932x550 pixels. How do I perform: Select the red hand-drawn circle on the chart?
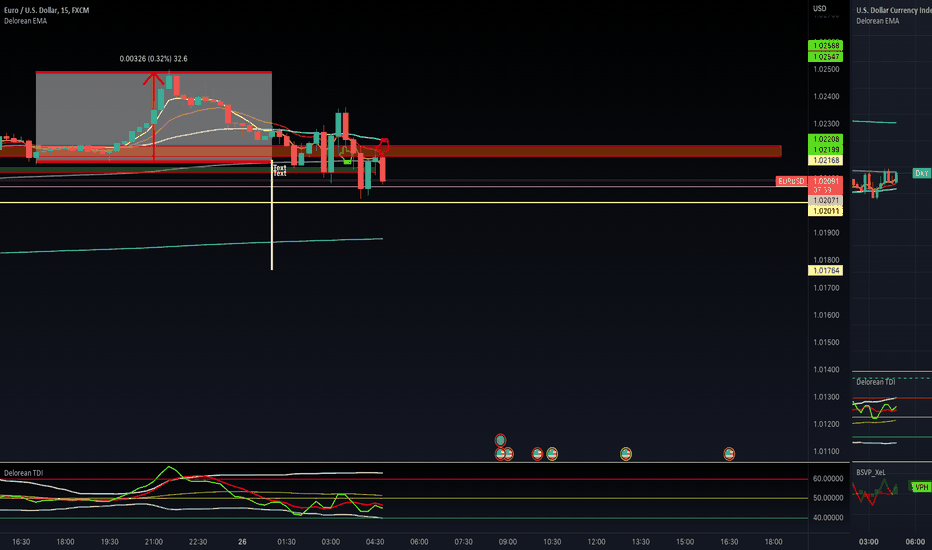[383, 146]
